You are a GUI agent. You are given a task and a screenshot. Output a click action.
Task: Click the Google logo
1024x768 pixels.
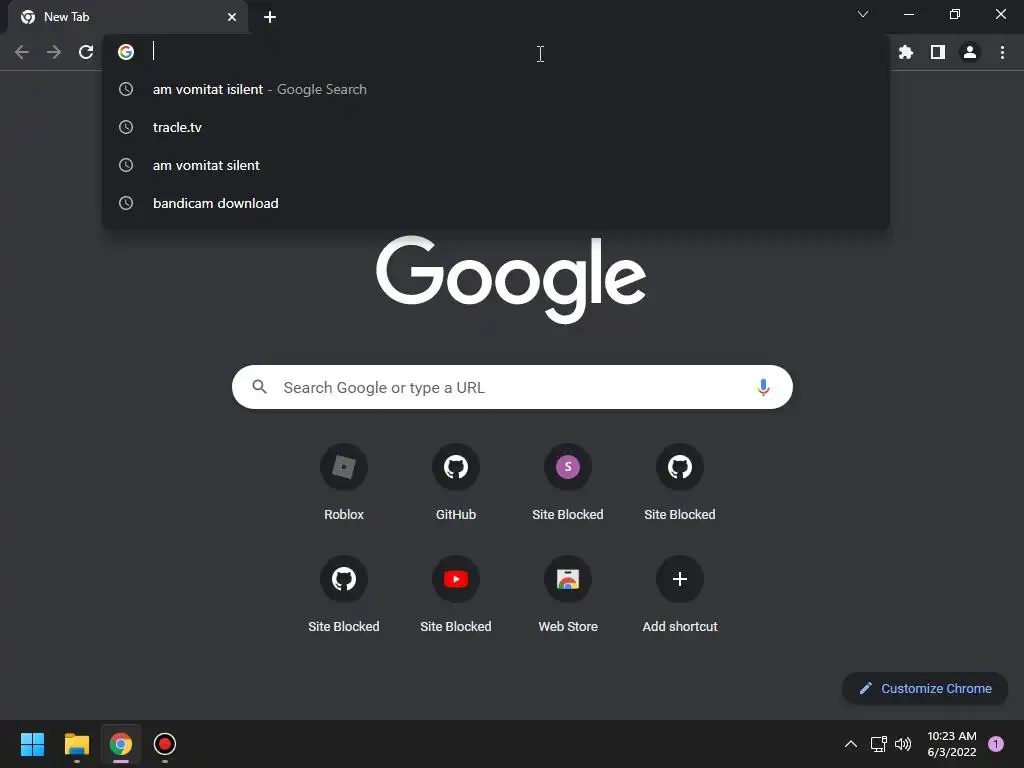[511, 280]
